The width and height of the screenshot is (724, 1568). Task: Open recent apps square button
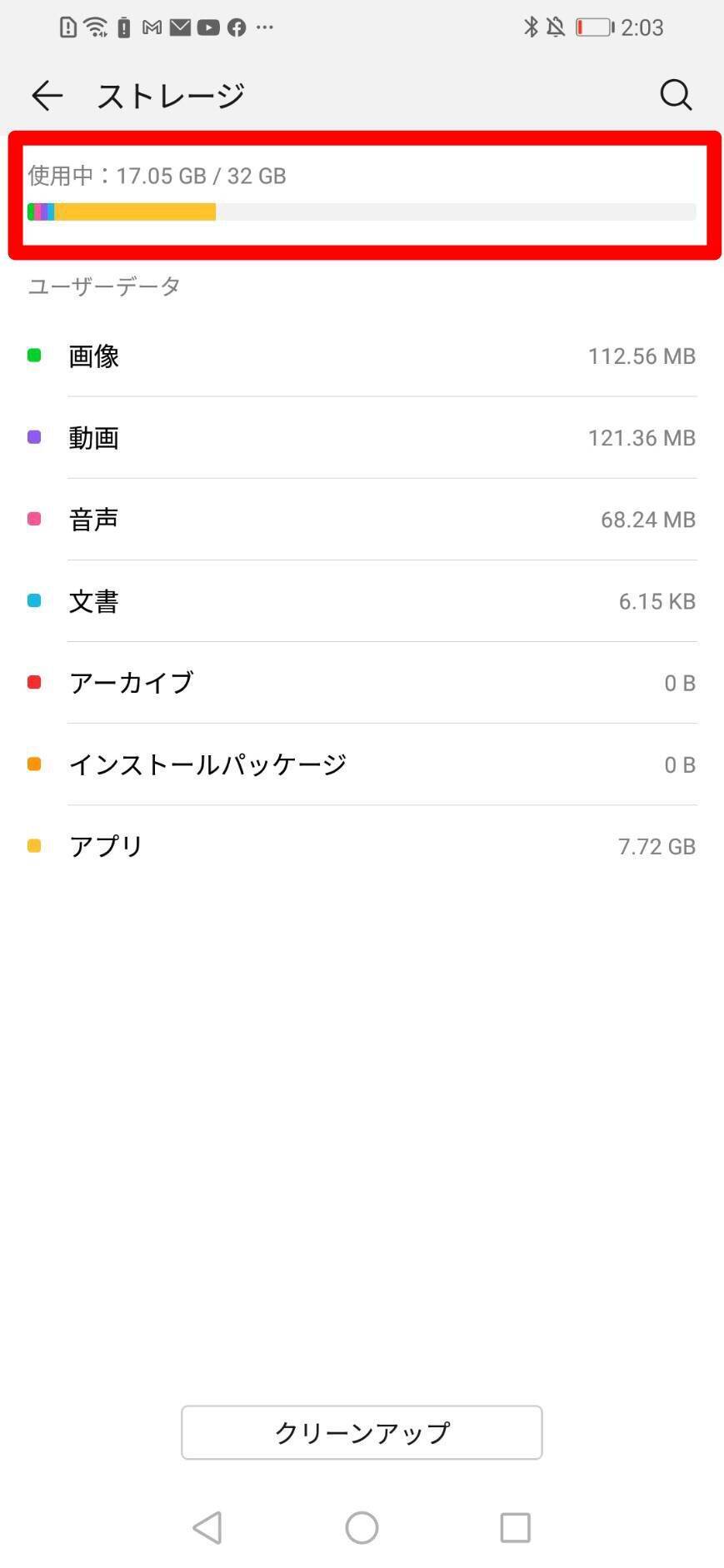(x=515, y=1527)
